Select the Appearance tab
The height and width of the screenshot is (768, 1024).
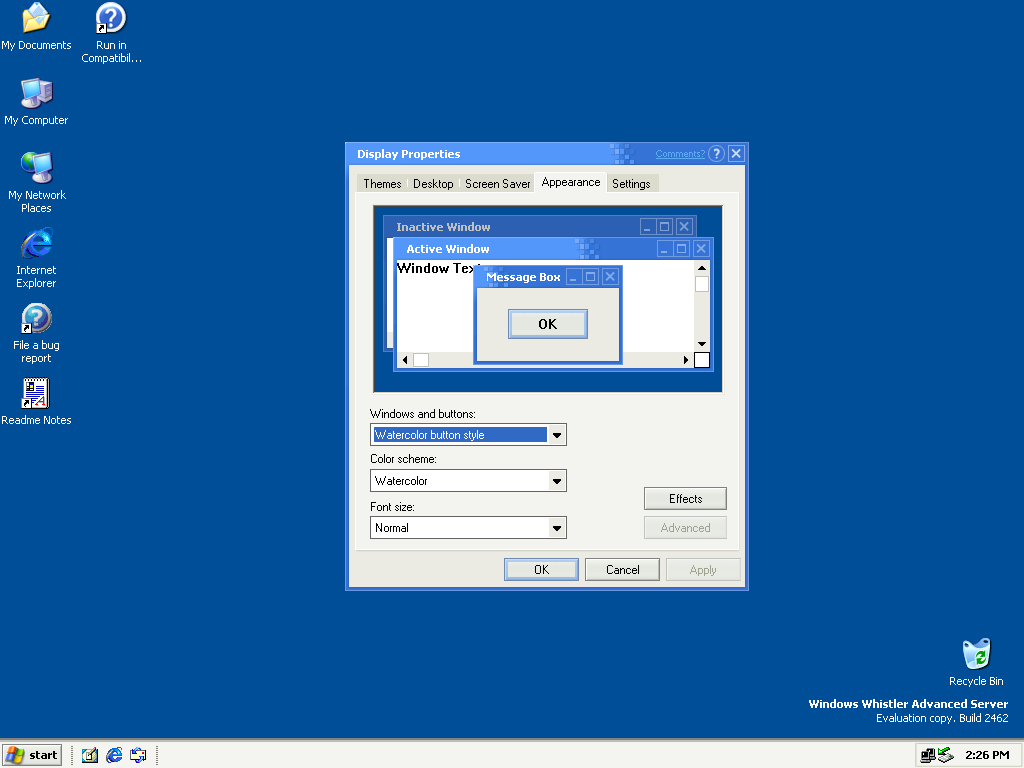[571, 182]
